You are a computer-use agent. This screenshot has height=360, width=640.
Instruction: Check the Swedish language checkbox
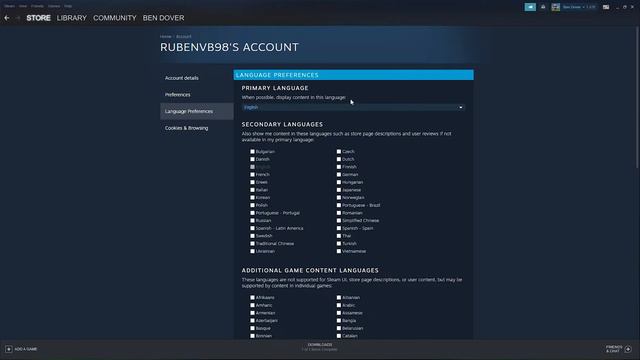(x=252, y=236)
